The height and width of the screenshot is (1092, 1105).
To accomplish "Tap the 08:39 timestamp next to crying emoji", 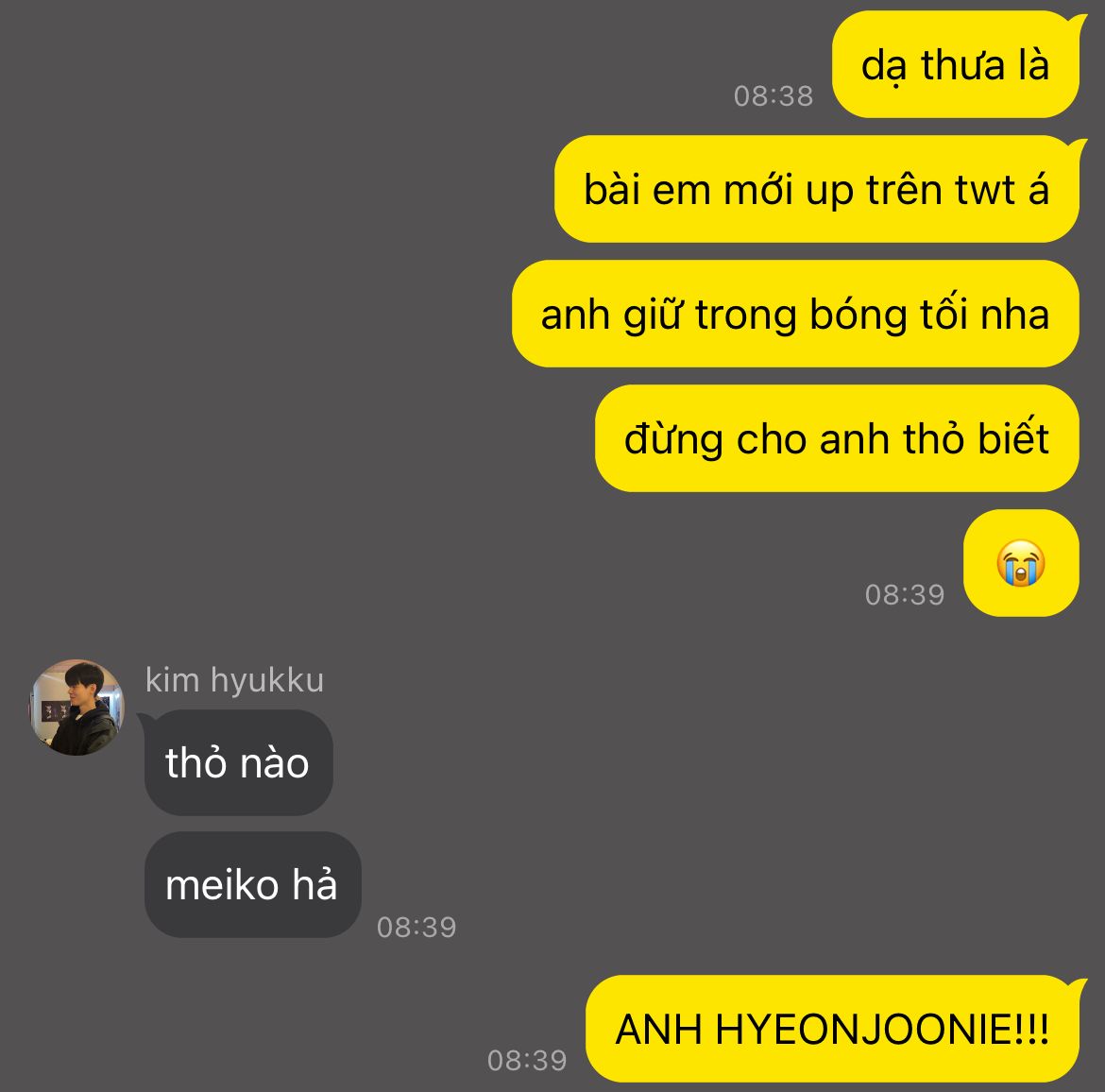I will click(905, 595).
